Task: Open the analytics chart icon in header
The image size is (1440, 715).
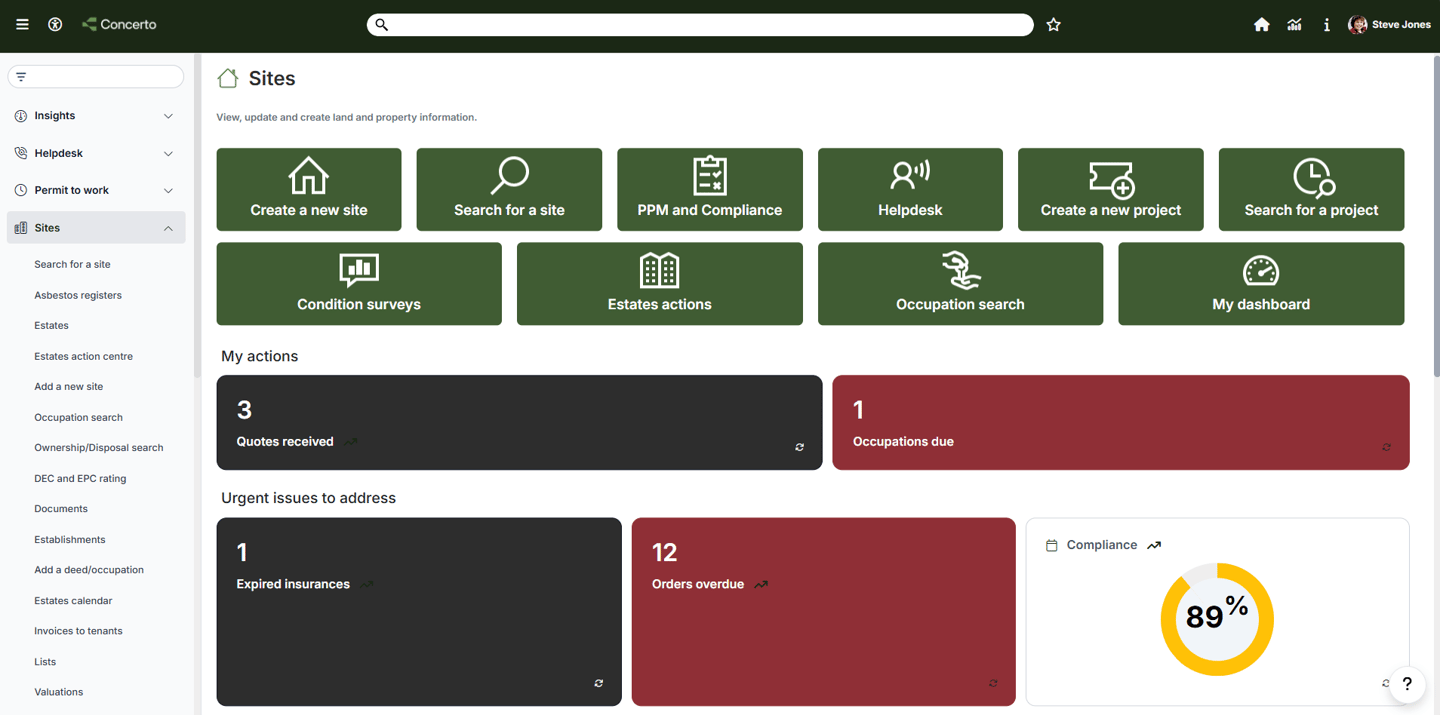Action: [1295, 25]
